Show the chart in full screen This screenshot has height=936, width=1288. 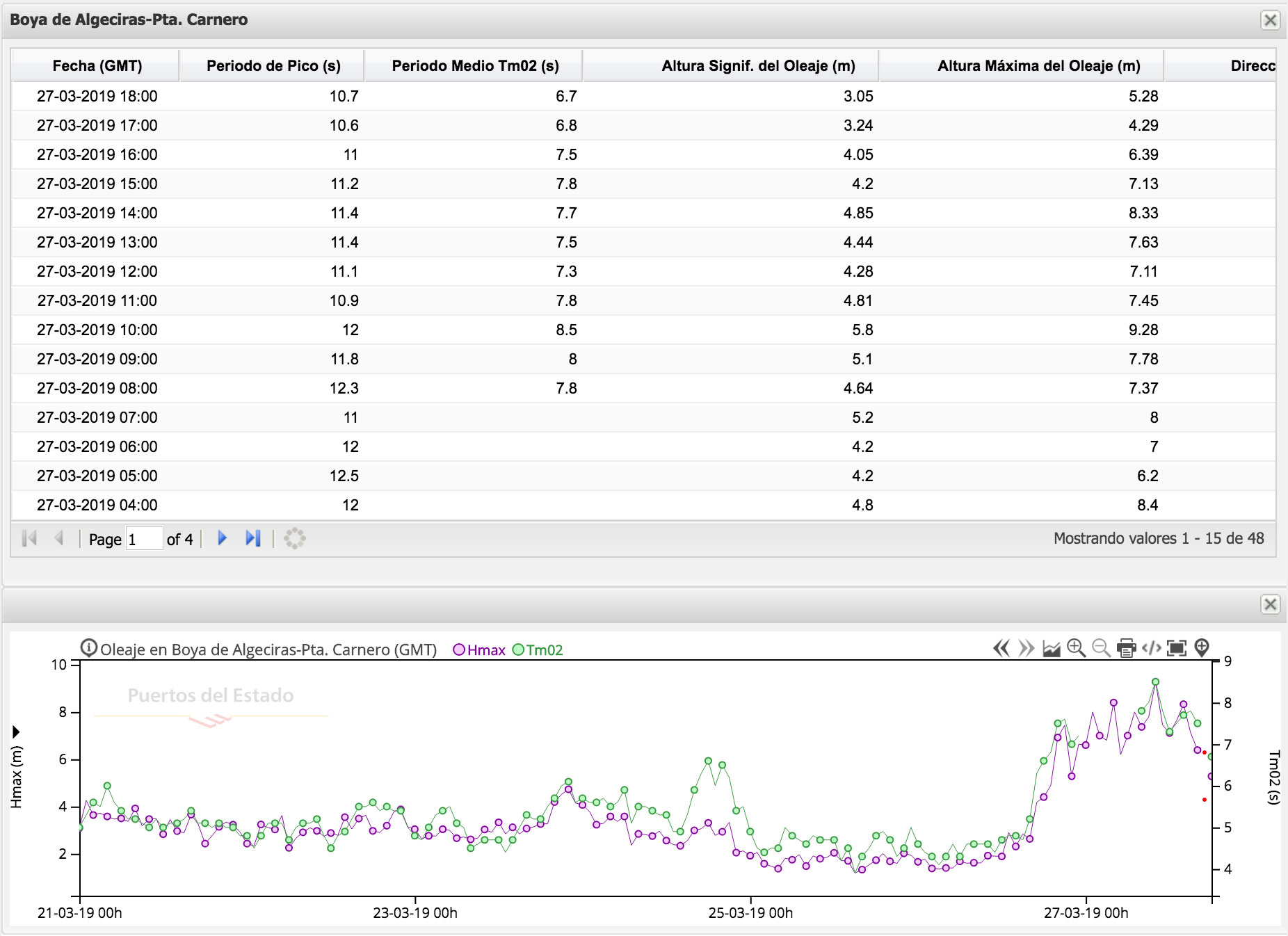click(1177, 648)
